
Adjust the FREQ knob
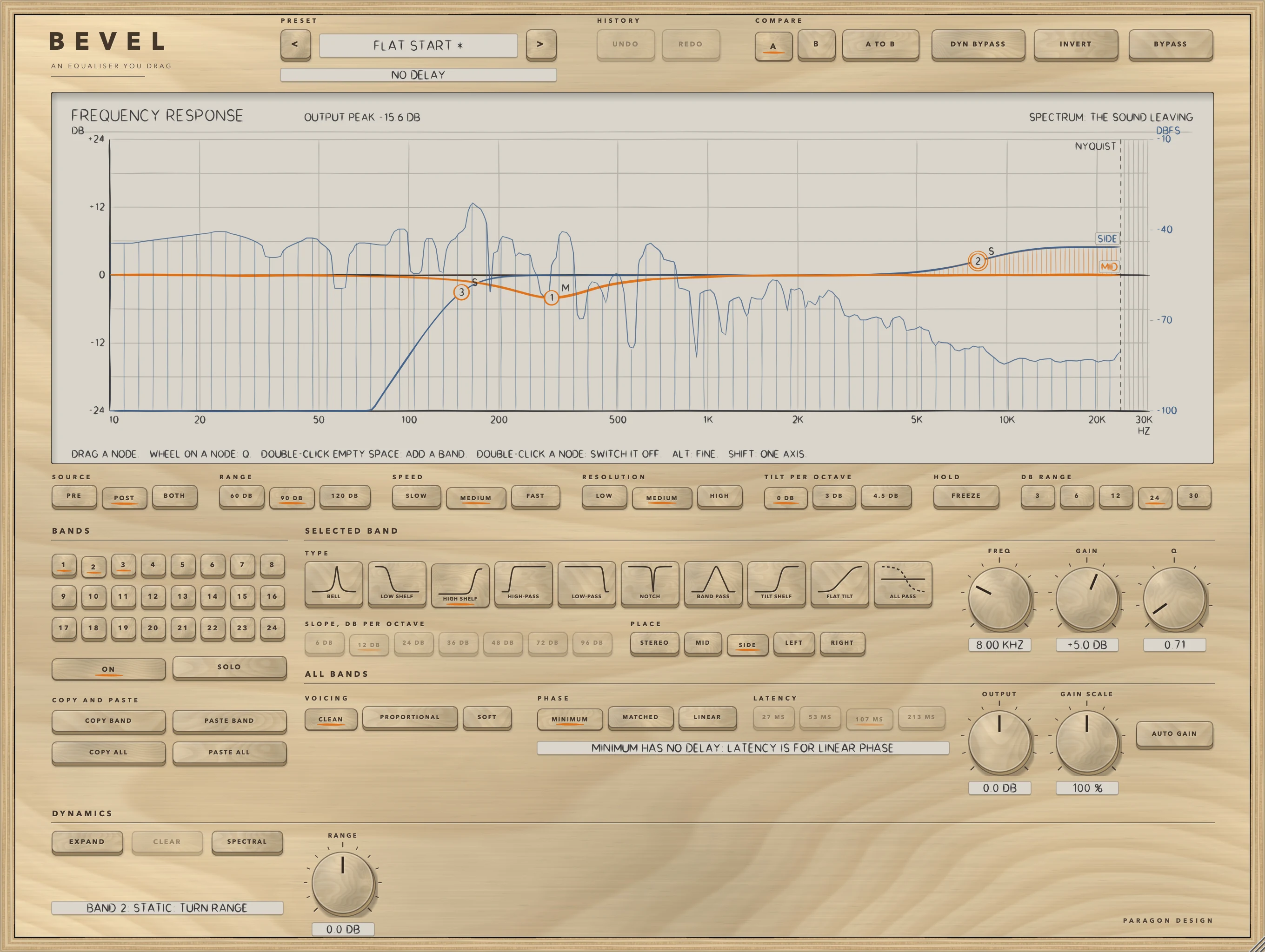point(999,599)
